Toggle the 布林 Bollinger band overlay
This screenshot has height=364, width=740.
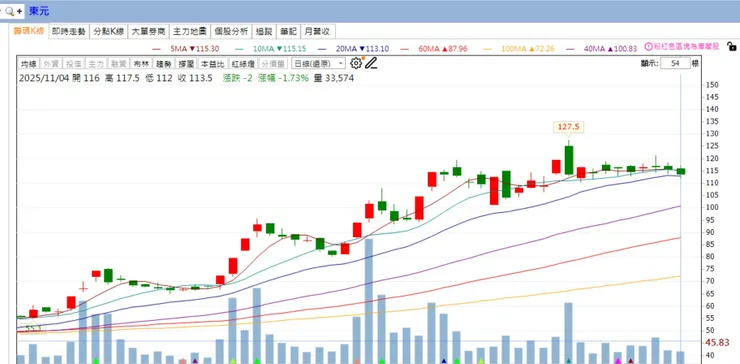point(141,64)
